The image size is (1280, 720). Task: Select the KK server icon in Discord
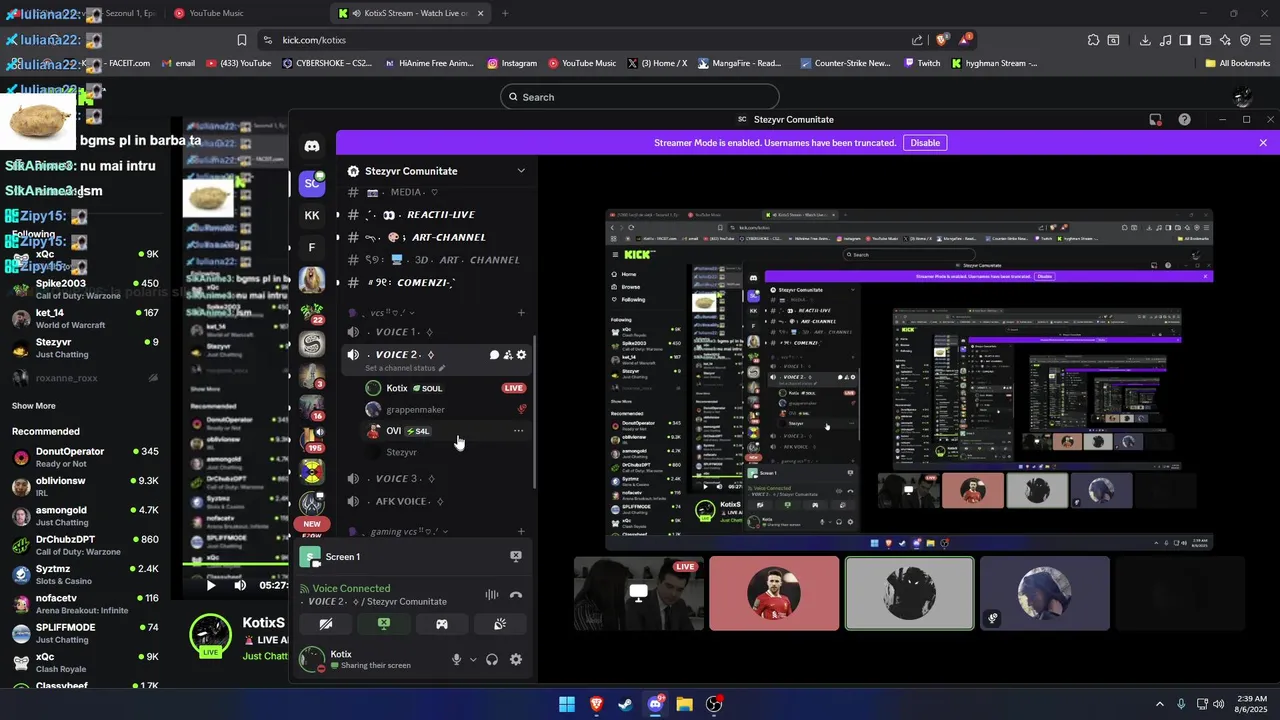[x=312, y=215]
